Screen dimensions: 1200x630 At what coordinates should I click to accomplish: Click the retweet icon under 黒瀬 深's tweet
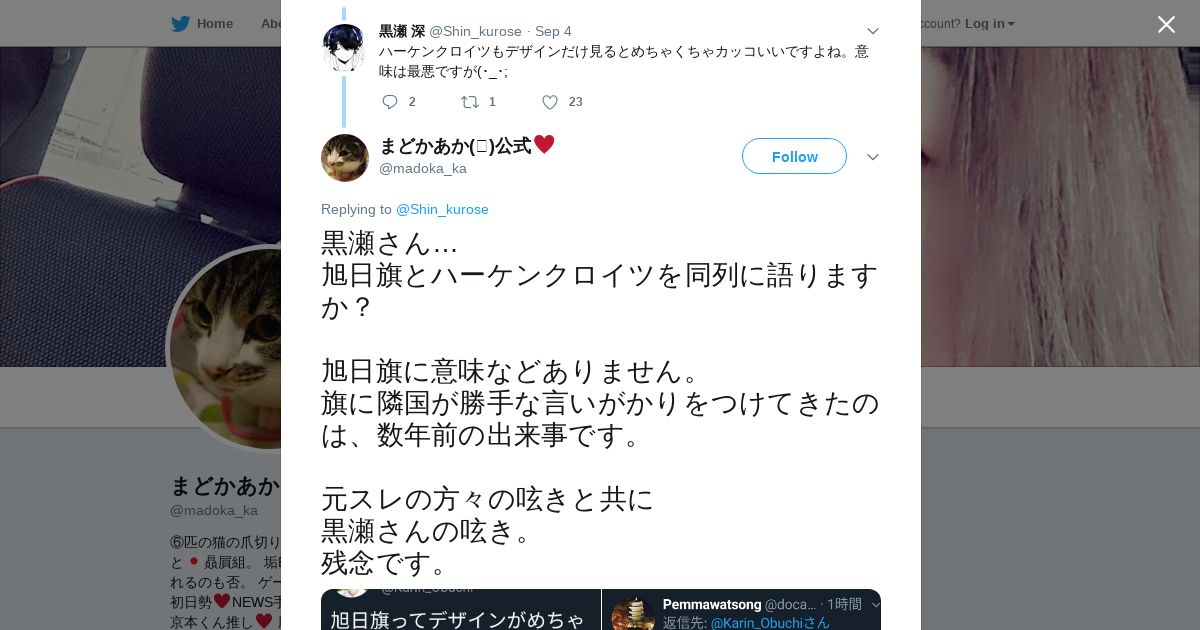tap(470, 102)
